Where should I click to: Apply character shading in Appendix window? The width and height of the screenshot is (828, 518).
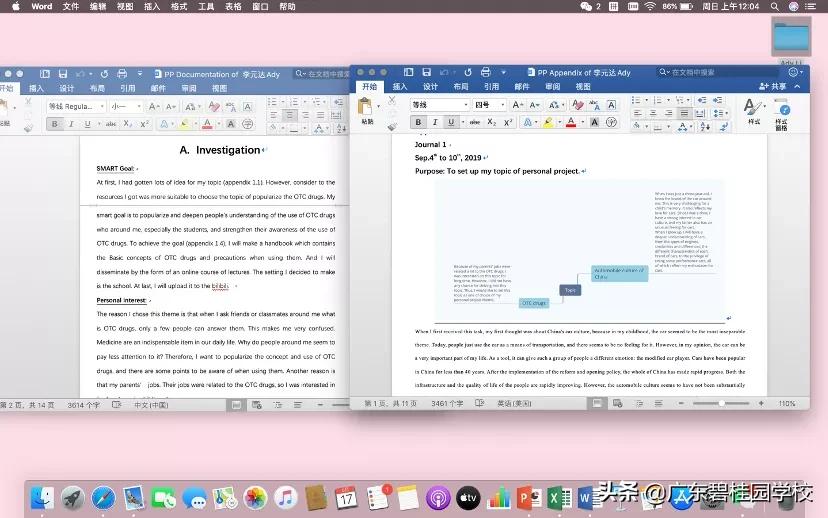tap(594, 123)
